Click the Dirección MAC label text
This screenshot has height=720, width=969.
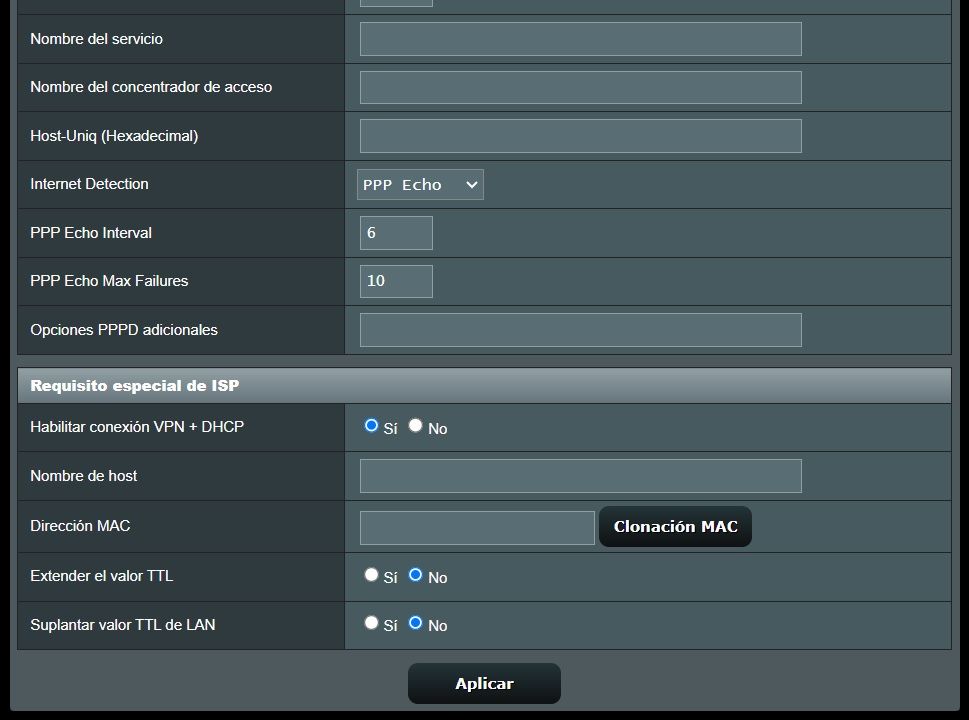point(80,526)
